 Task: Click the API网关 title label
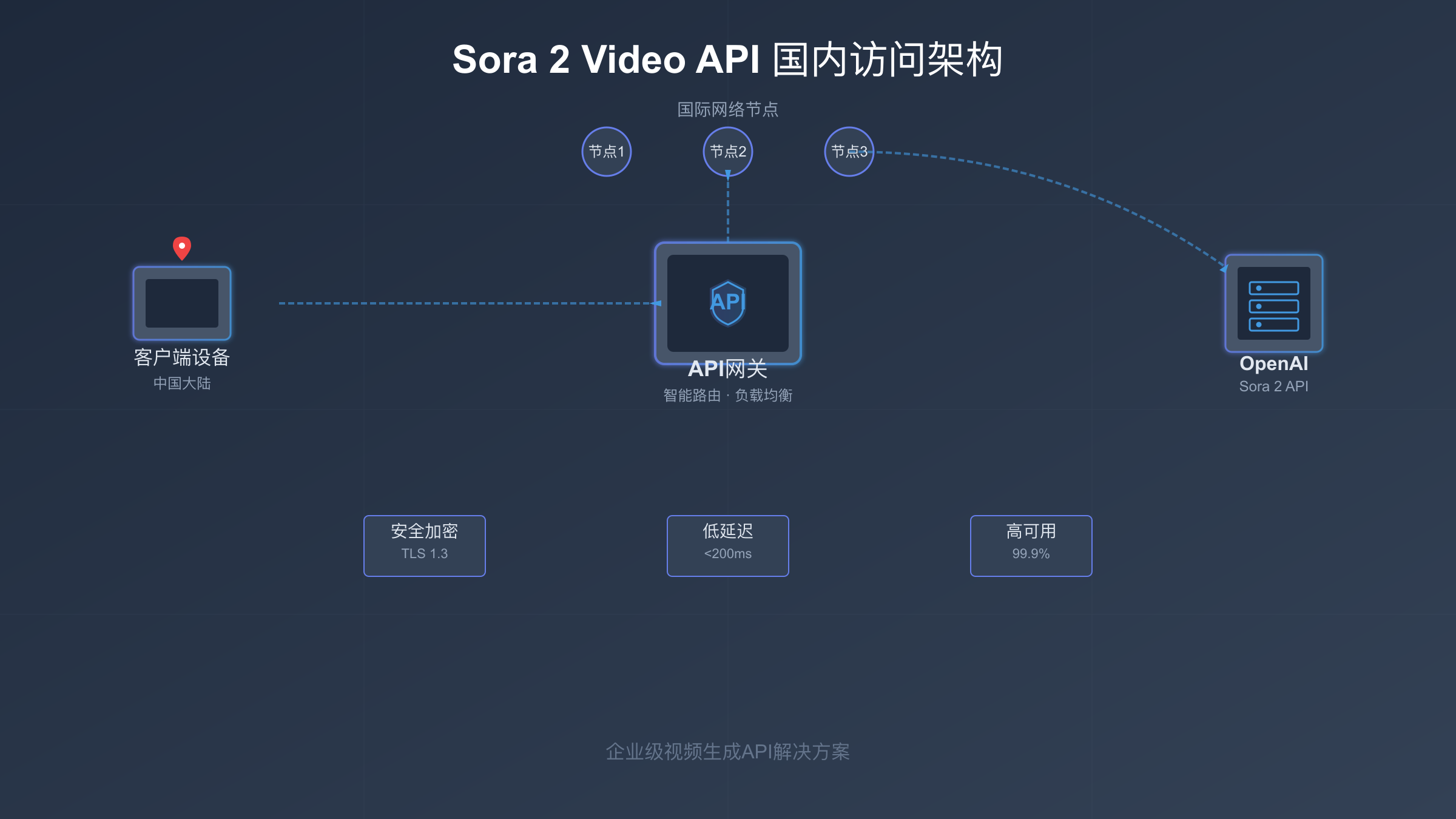tap(727, 369)
